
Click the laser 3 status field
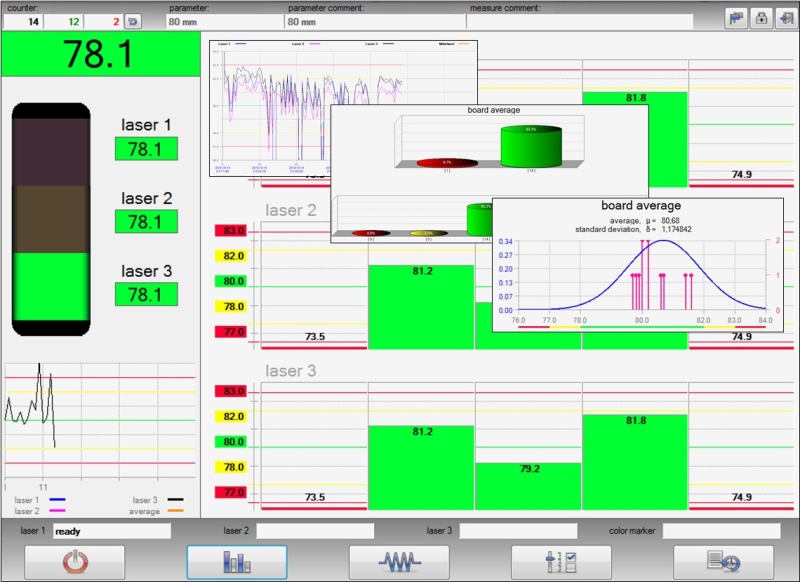coord(518,531)
